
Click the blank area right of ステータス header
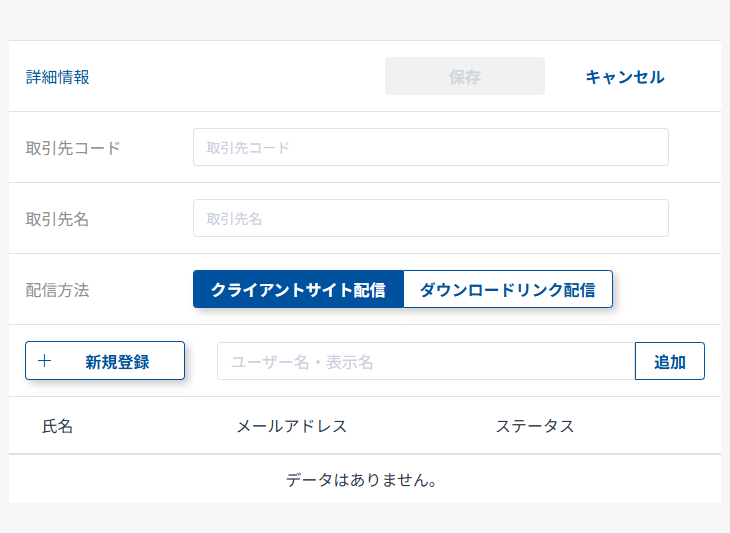[650, 426]
